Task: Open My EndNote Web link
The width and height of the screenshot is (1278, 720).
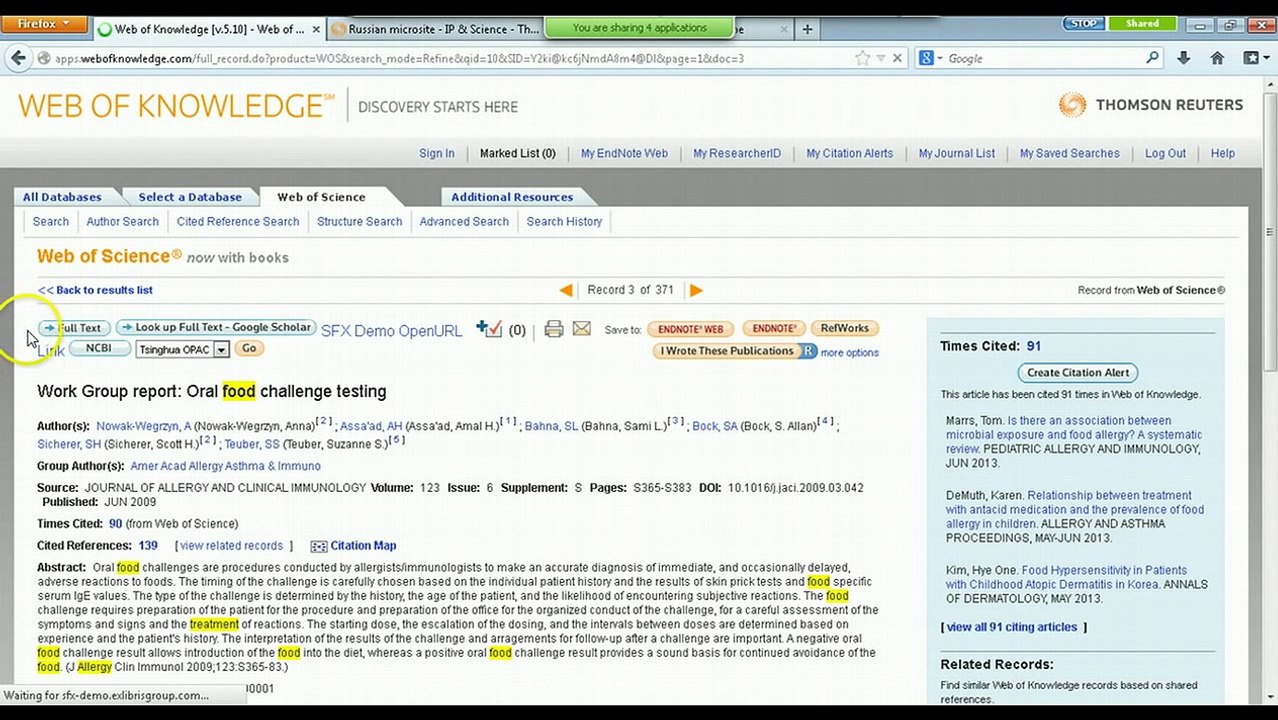Action: point(624,153)
